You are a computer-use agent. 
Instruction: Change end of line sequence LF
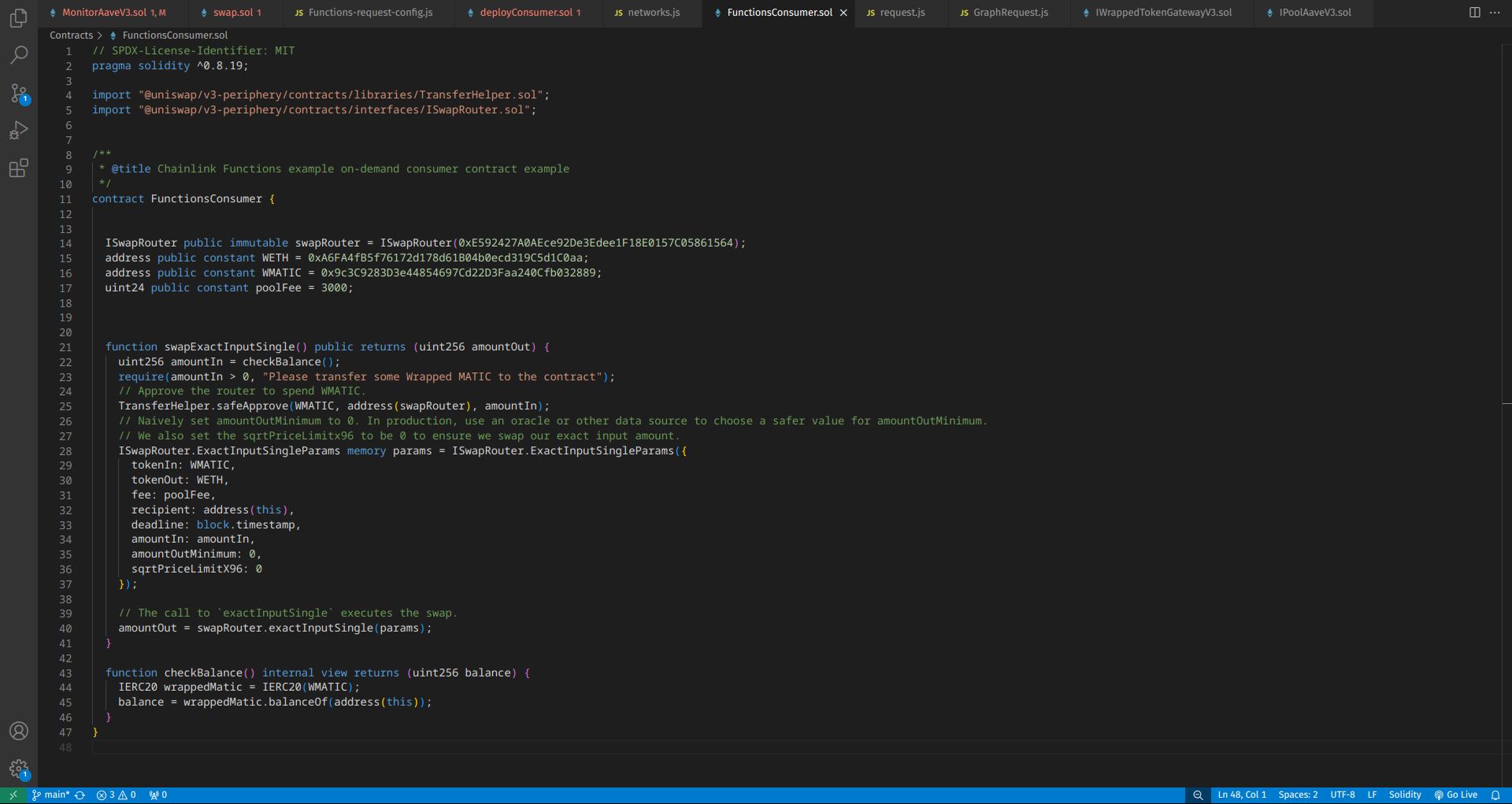point(1372,795)
